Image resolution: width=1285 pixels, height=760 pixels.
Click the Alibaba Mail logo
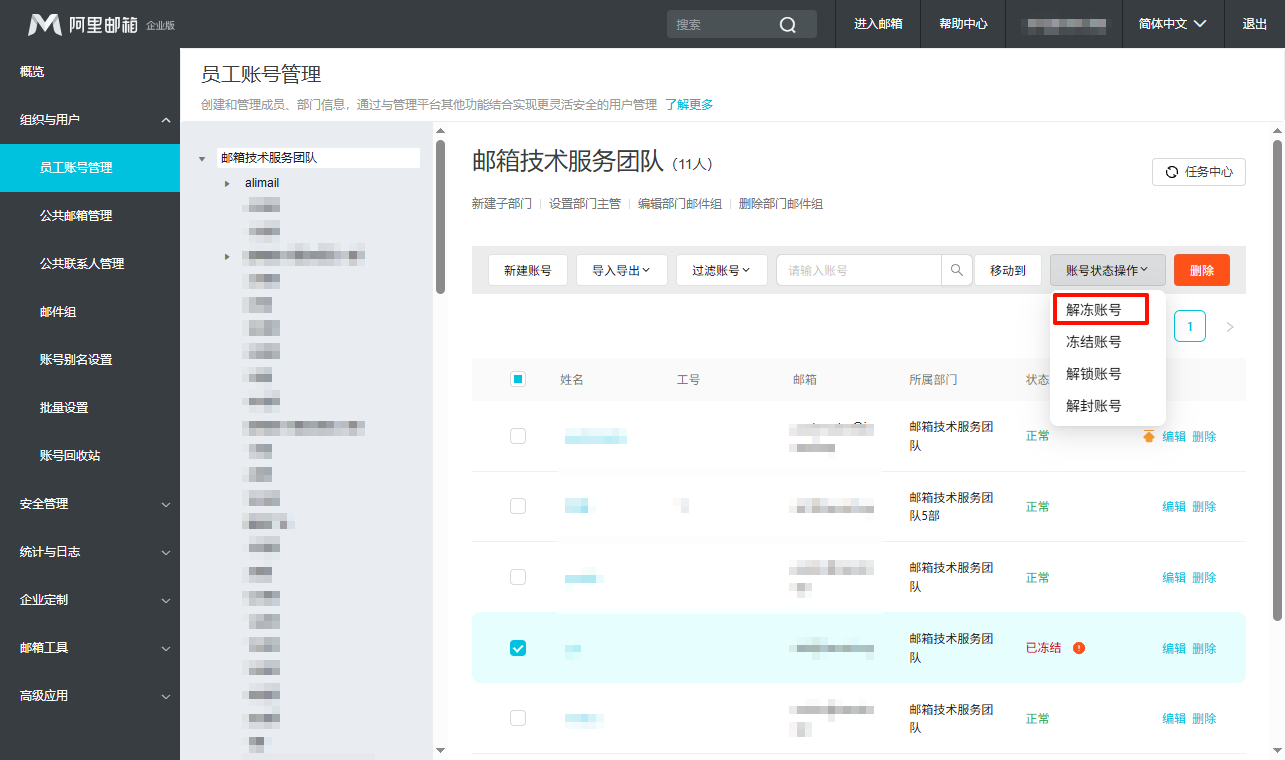pos(83,24)
